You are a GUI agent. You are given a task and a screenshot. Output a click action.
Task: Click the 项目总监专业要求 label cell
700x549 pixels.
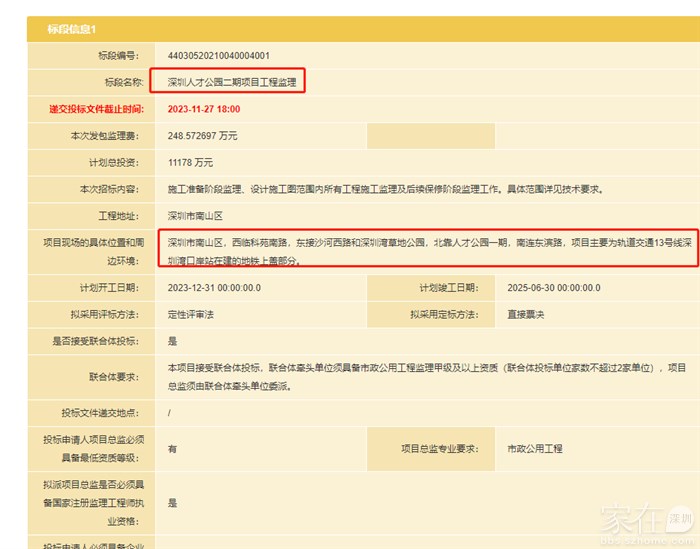click(441, 449)
